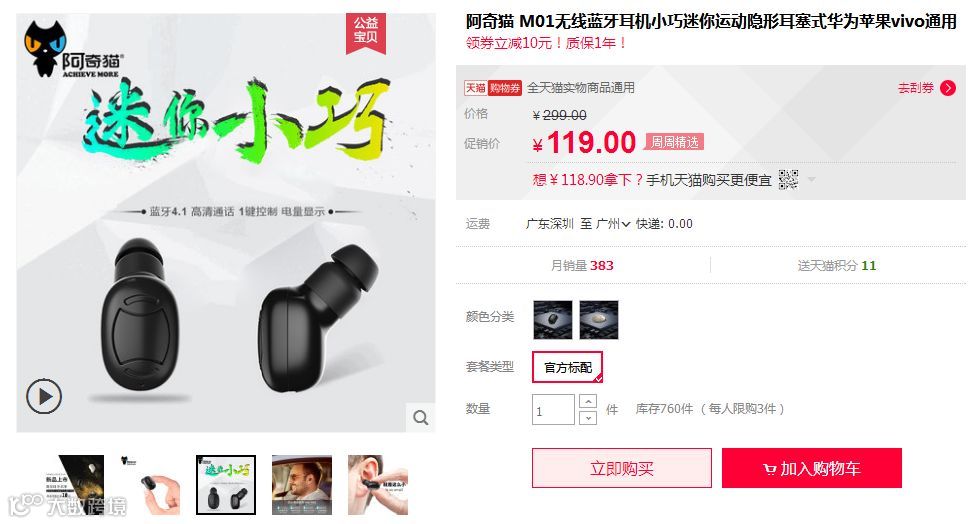Decrease quantity with the down arrow
Image resolution: width=973 pixels, height=524 pixels.
[x=588, y=418]
